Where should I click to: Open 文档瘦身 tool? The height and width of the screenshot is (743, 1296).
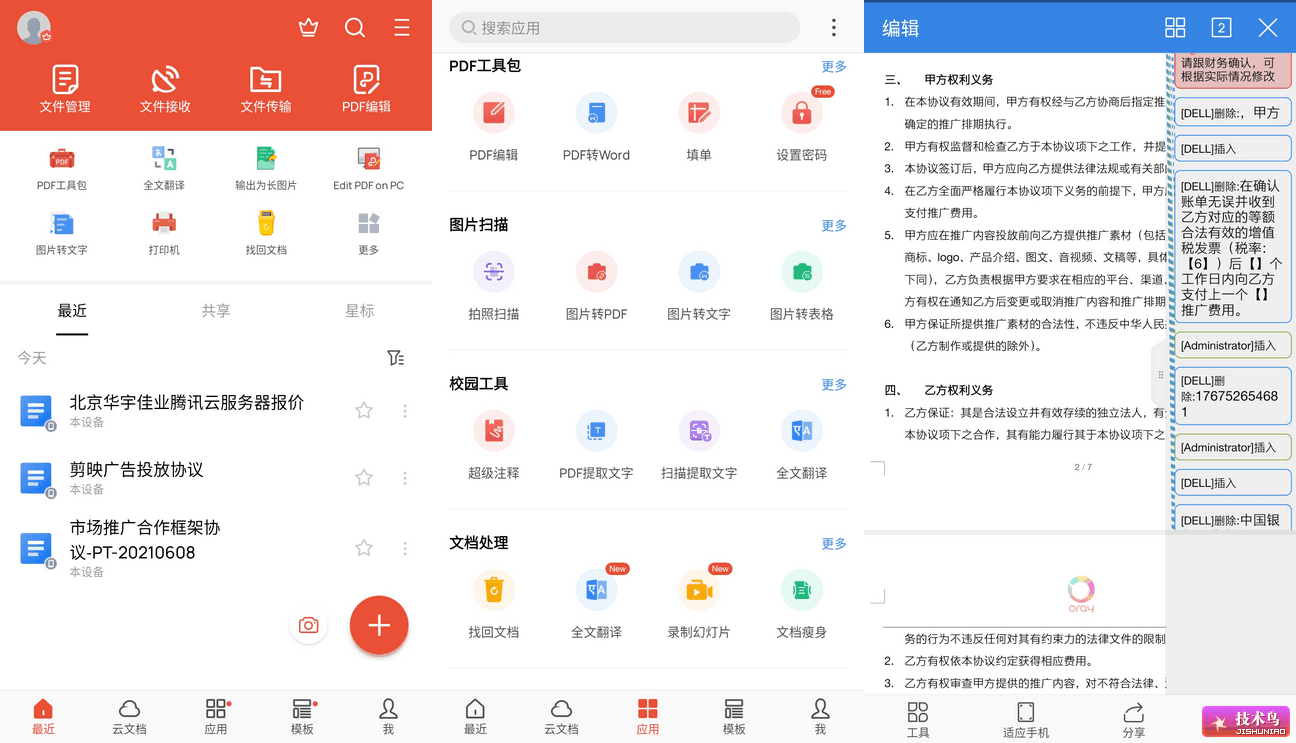(801, 604)
